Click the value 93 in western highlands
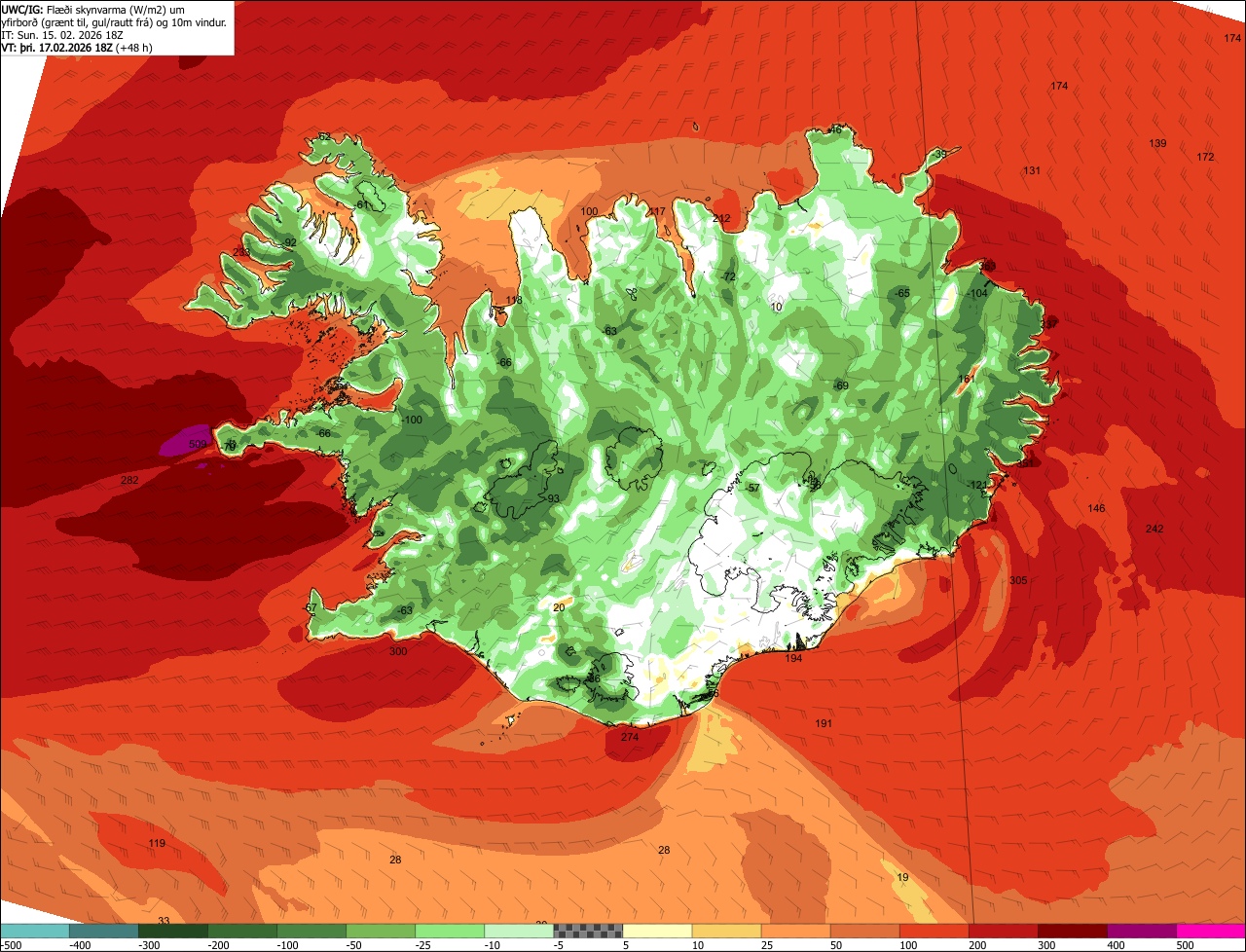This screenshot has width=1246, height=952. click(553, 499)
